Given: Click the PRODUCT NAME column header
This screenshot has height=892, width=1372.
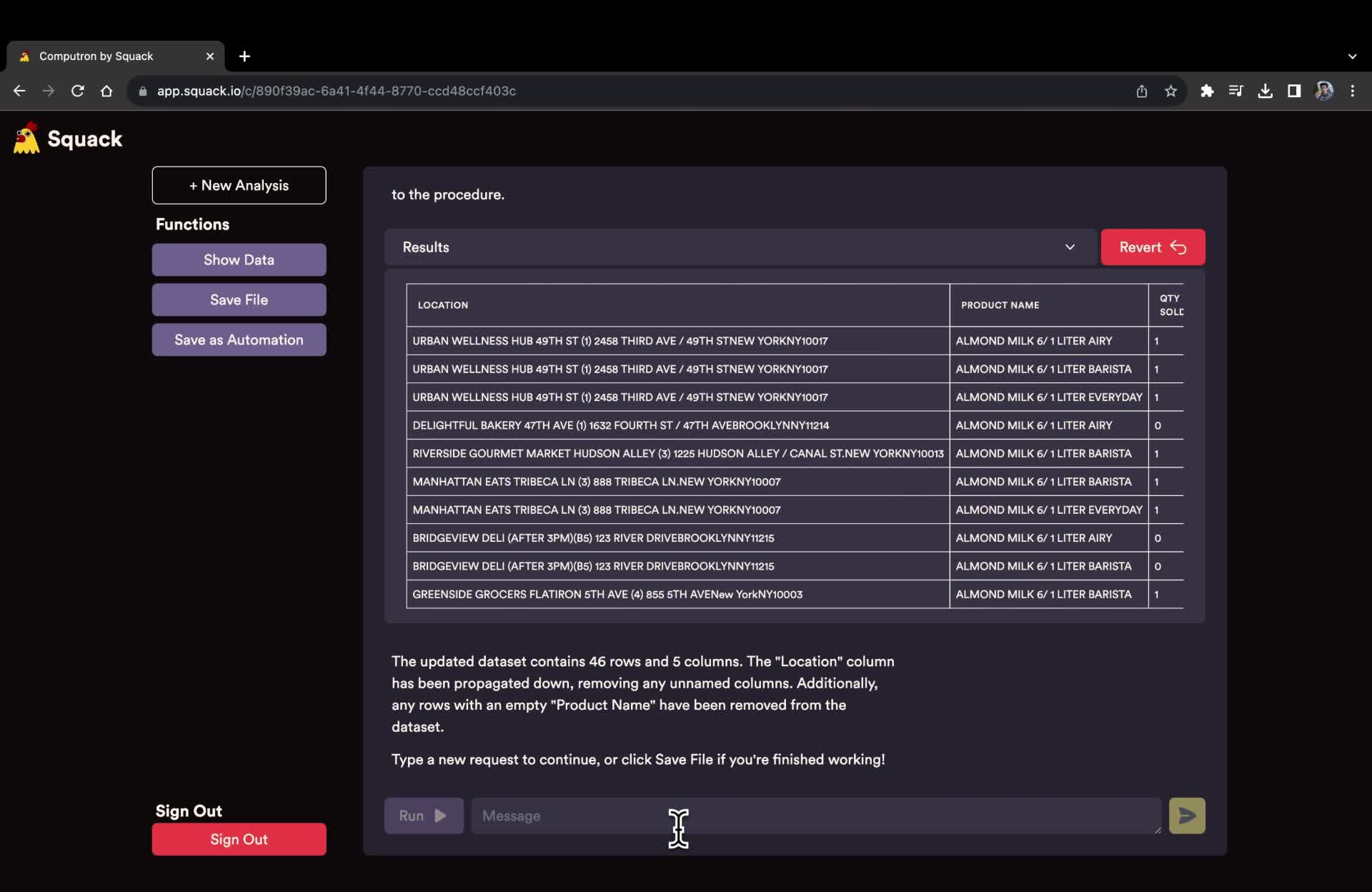Looking at the screenshot, I should coord(1049,305).
